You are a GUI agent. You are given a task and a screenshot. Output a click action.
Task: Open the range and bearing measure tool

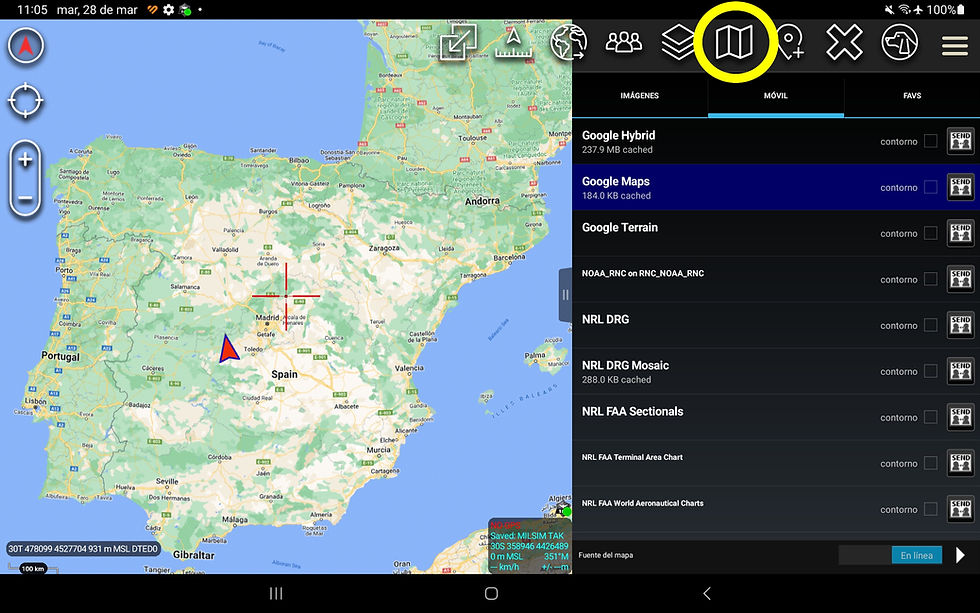pos(513,42)
